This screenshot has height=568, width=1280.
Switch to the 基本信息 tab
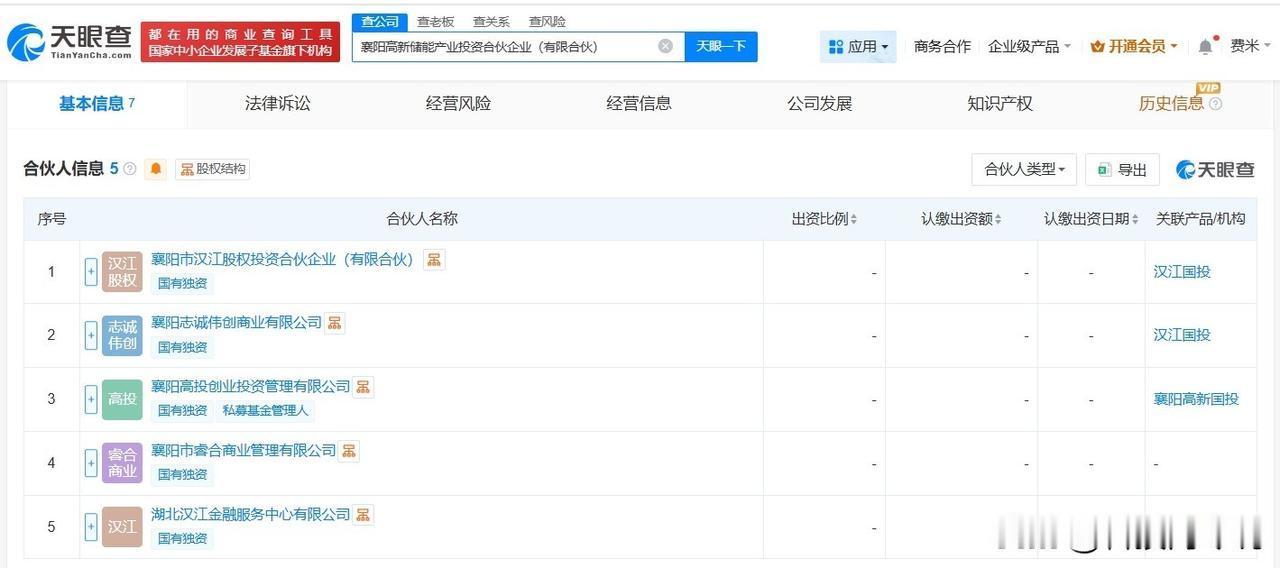tap(96, 103)
